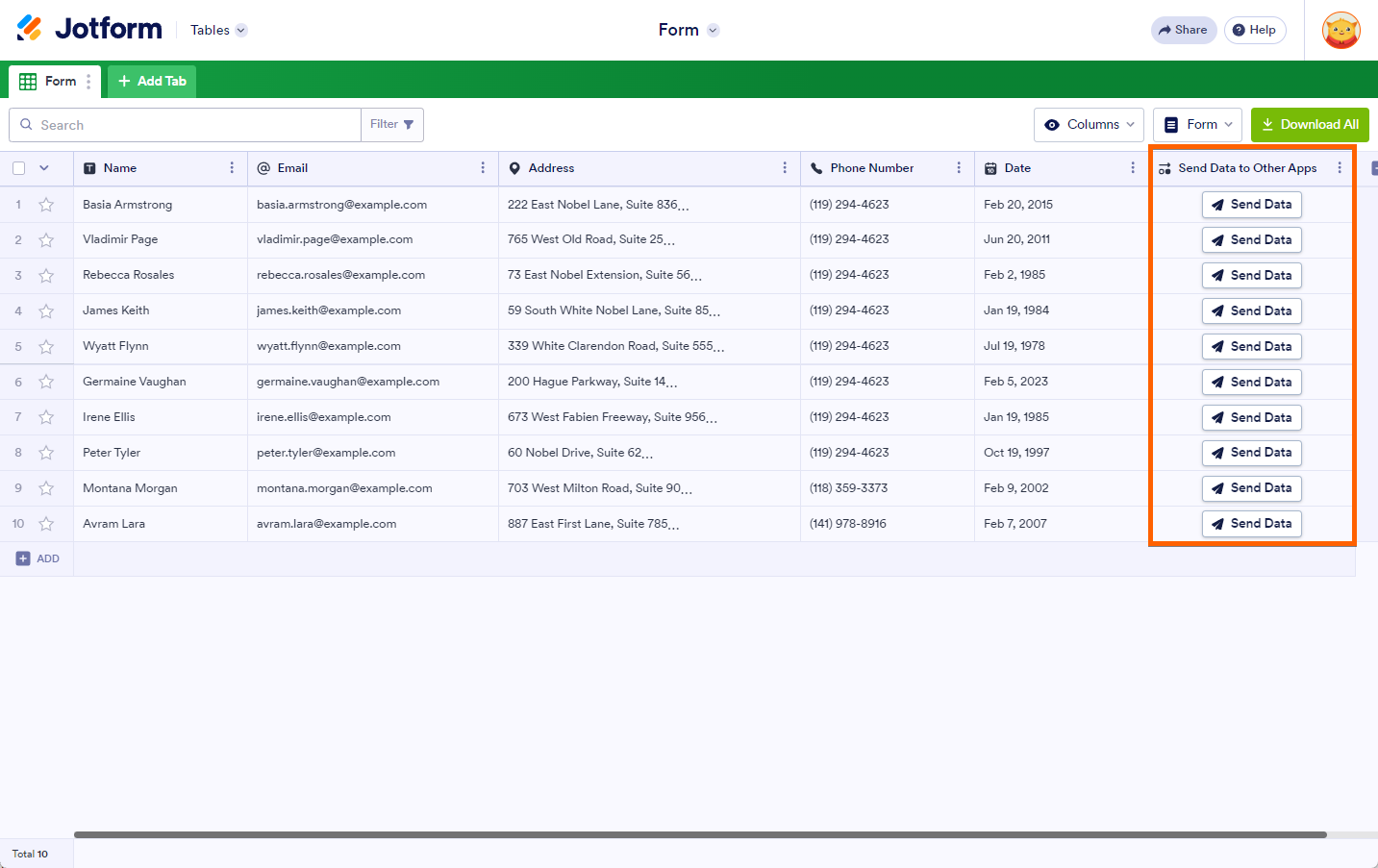Click the horizontal scrollbar at bottom
Screen dimensions: 1378x868
[x=700, y=834]
